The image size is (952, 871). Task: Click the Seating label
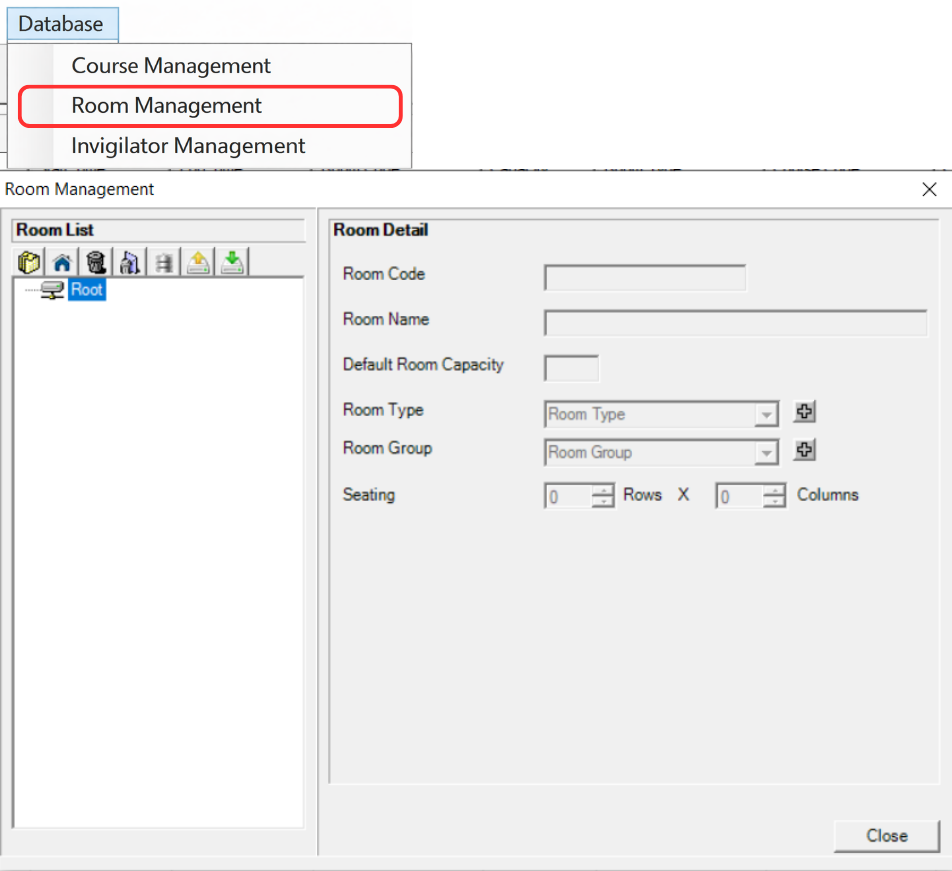point(369,495)
